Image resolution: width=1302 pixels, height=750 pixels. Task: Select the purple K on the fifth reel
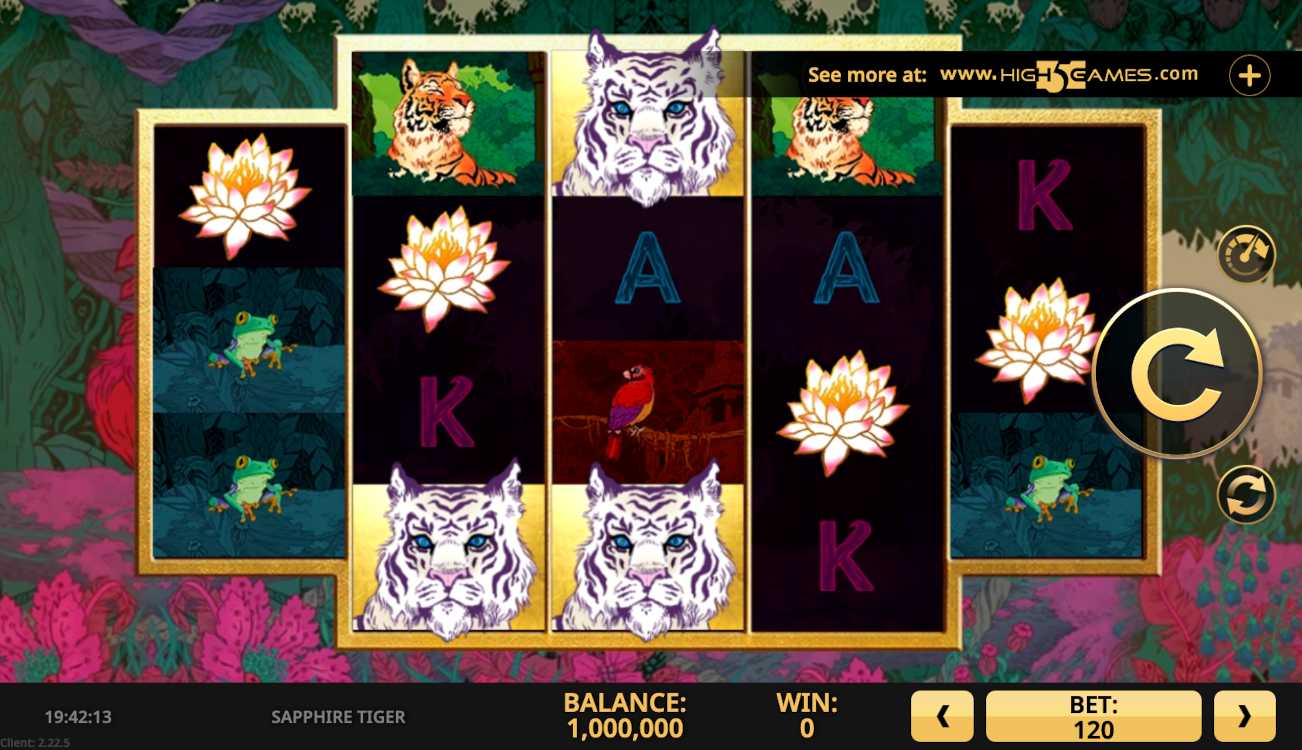click(1045, 195)
